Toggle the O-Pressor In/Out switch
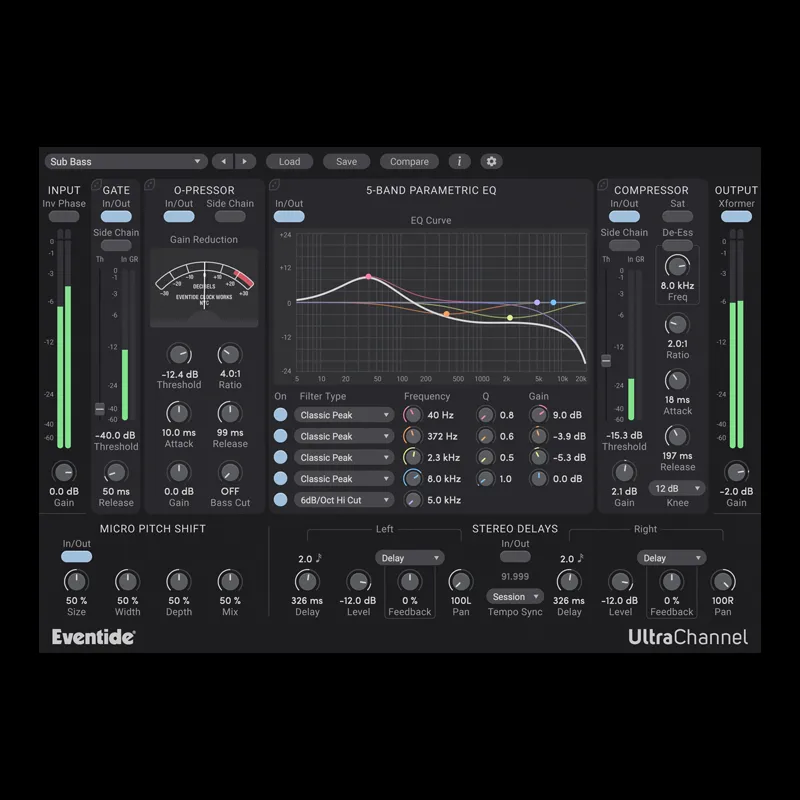The width and height of the screenshot is (800, 800). click(x=179, y=216)
